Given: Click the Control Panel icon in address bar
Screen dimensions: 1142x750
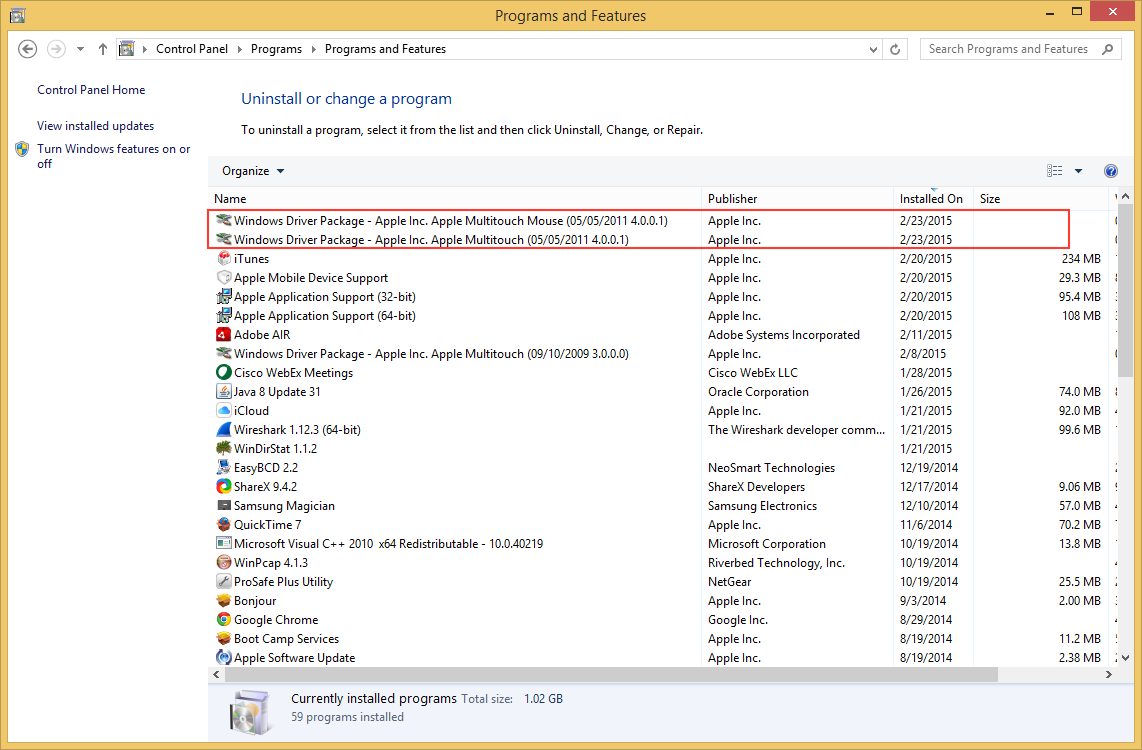Looking at the screenshot, I should (127, 49).
